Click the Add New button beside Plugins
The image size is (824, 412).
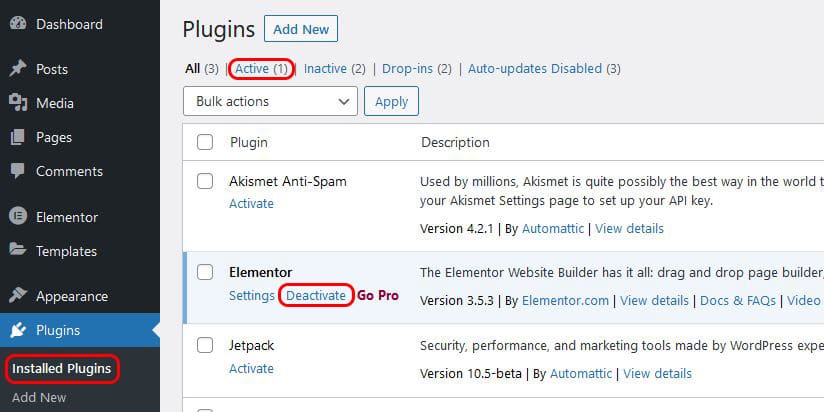click(301, 29)
